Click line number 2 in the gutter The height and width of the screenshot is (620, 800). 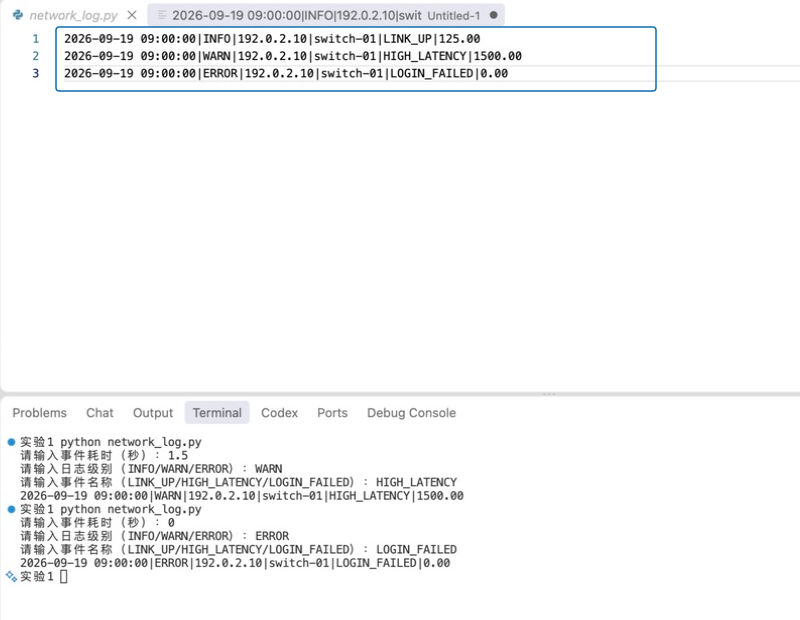(36, 56)
